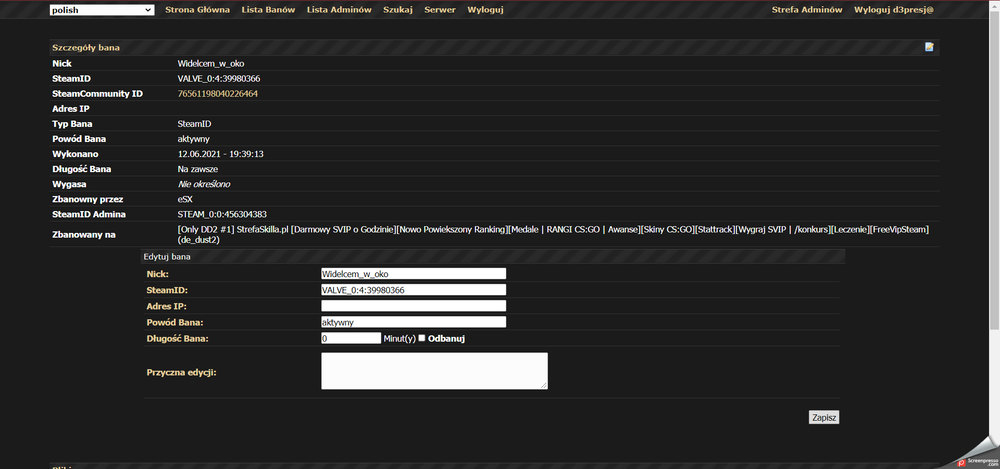Click the empty Adres IP input field
Viewport: 1000px width, 469px height.
(x=413, y=306)
